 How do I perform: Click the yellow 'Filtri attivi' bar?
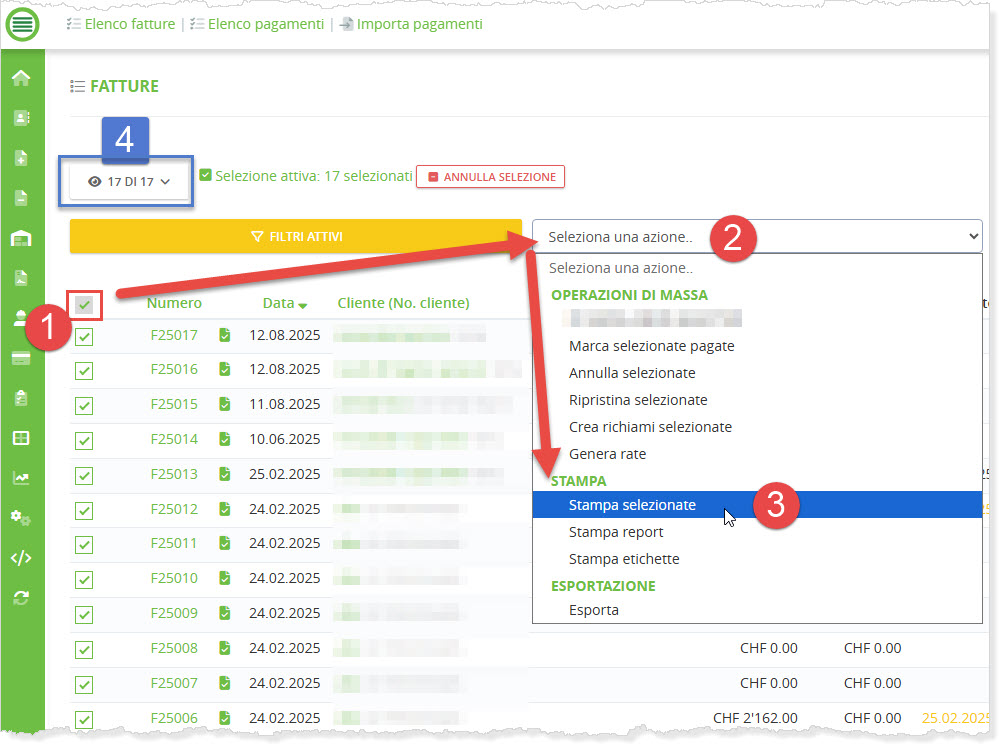(295, 237)
